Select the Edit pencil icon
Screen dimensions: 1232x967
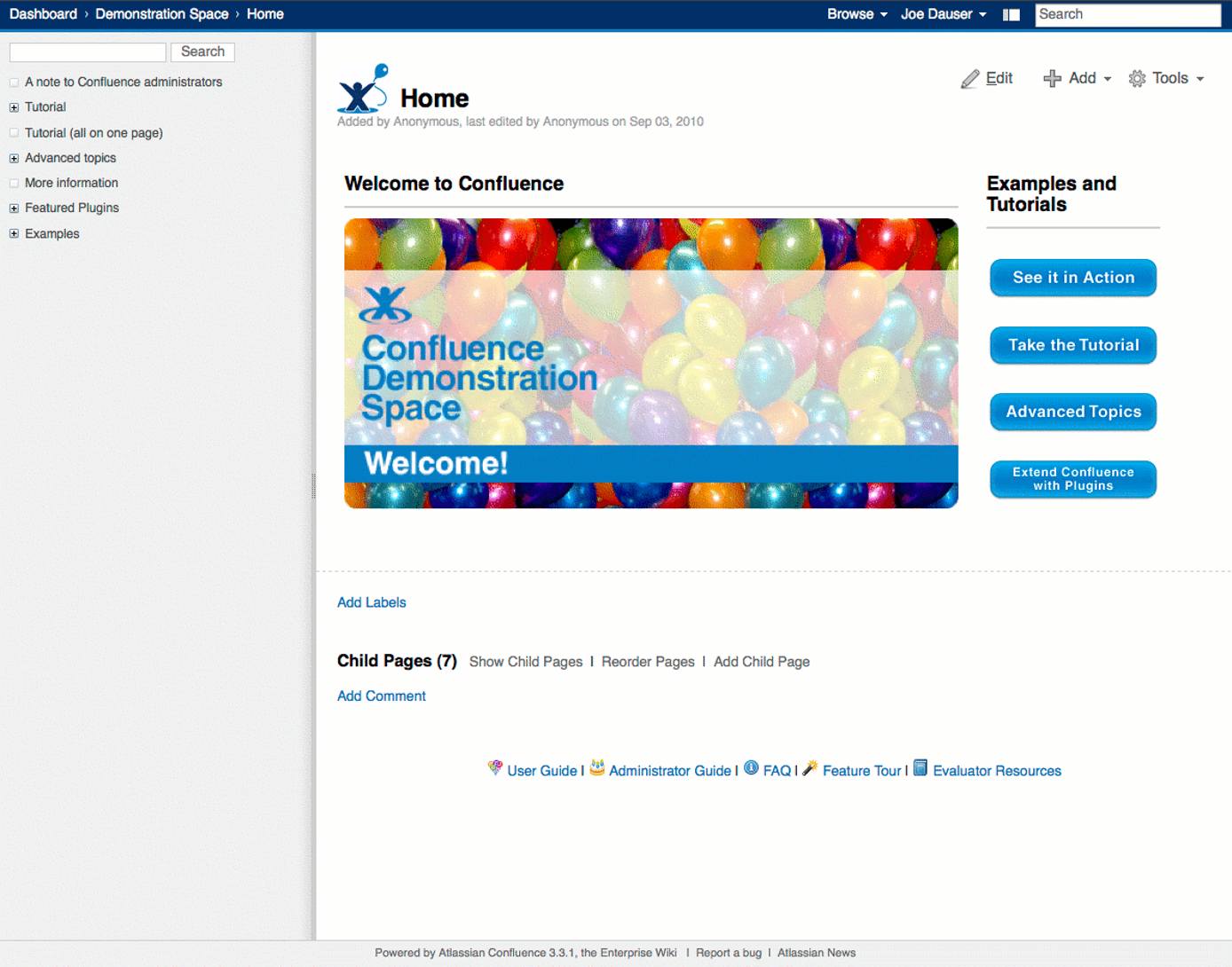970,78
